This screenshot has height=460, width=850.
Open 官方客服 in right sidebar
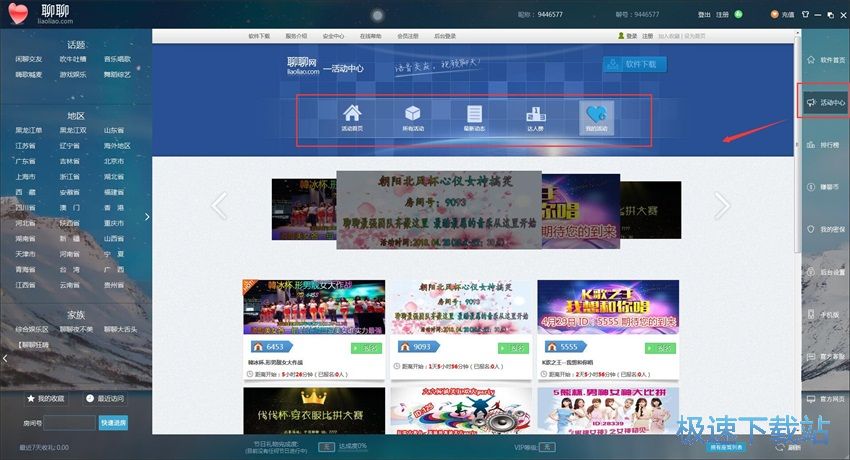tap(826, 357)
